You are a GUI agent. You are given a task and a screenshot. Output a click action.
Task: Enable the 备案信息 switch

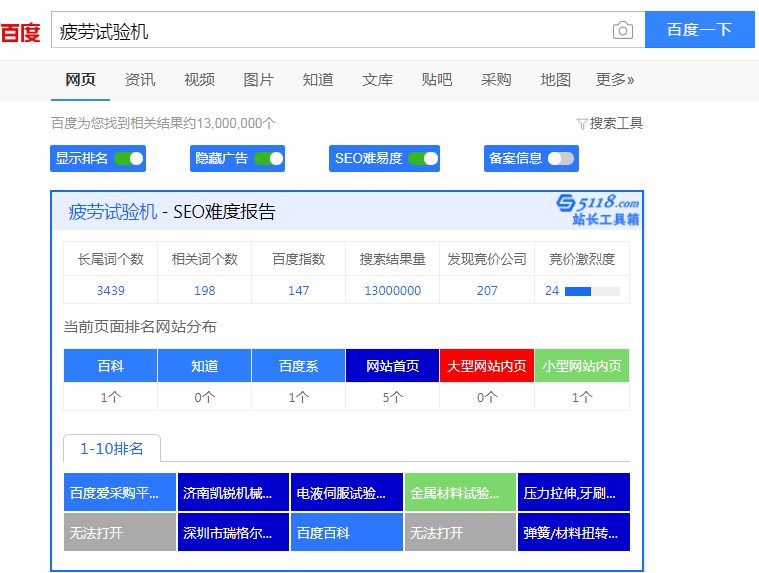coord(561,158)
